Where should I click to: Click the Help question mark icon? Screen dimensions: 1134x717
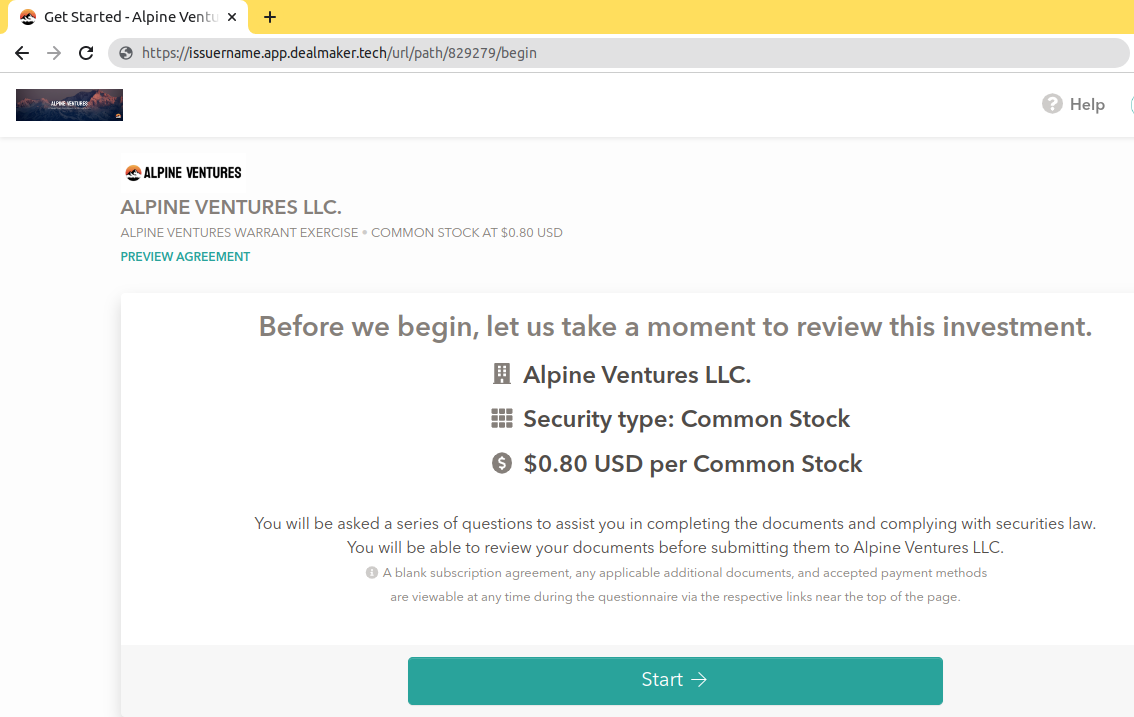pos(1052,104)
